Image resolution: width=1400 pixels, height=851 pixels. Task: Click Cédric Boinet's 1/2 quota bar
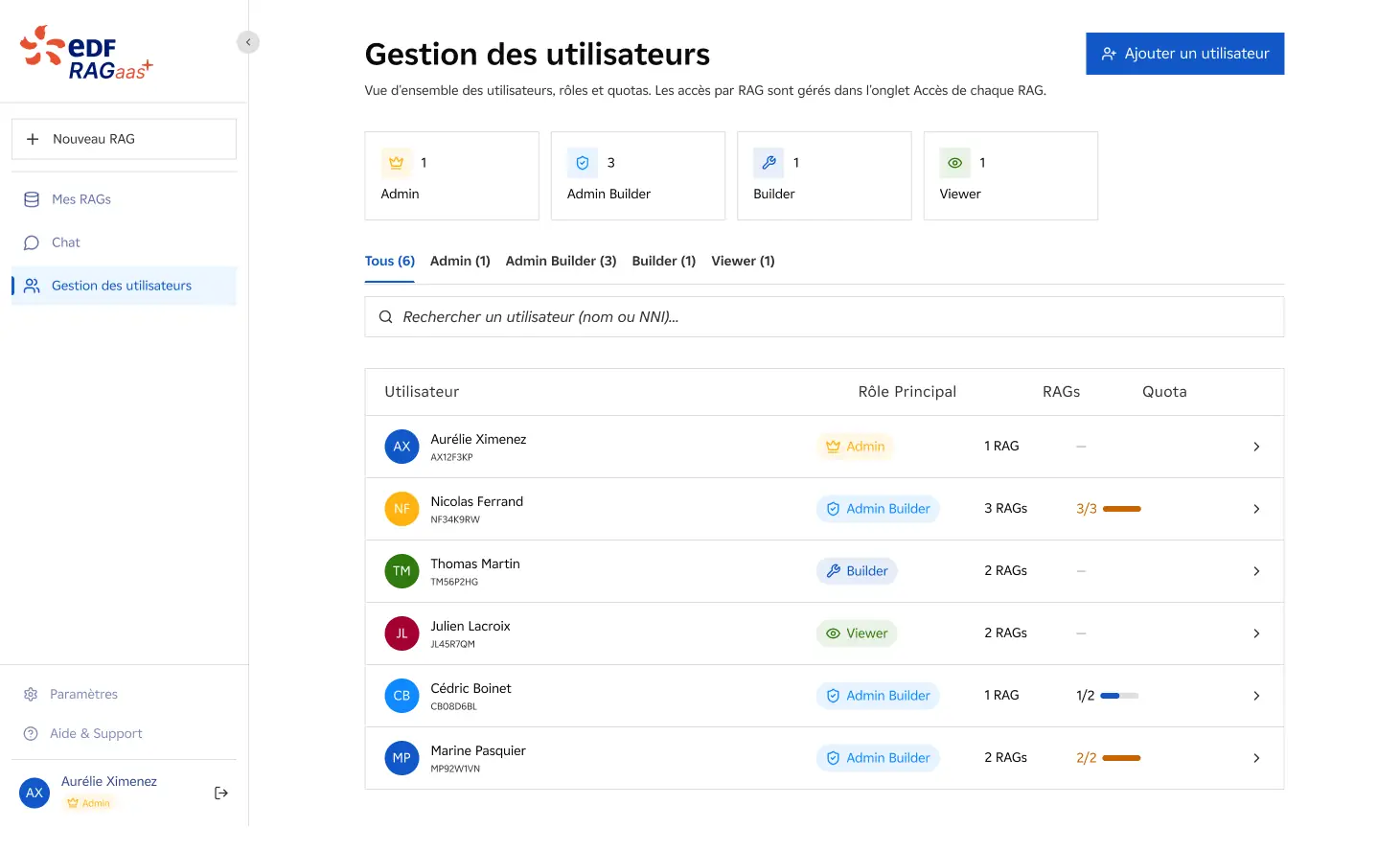[x=1119, y=696]
